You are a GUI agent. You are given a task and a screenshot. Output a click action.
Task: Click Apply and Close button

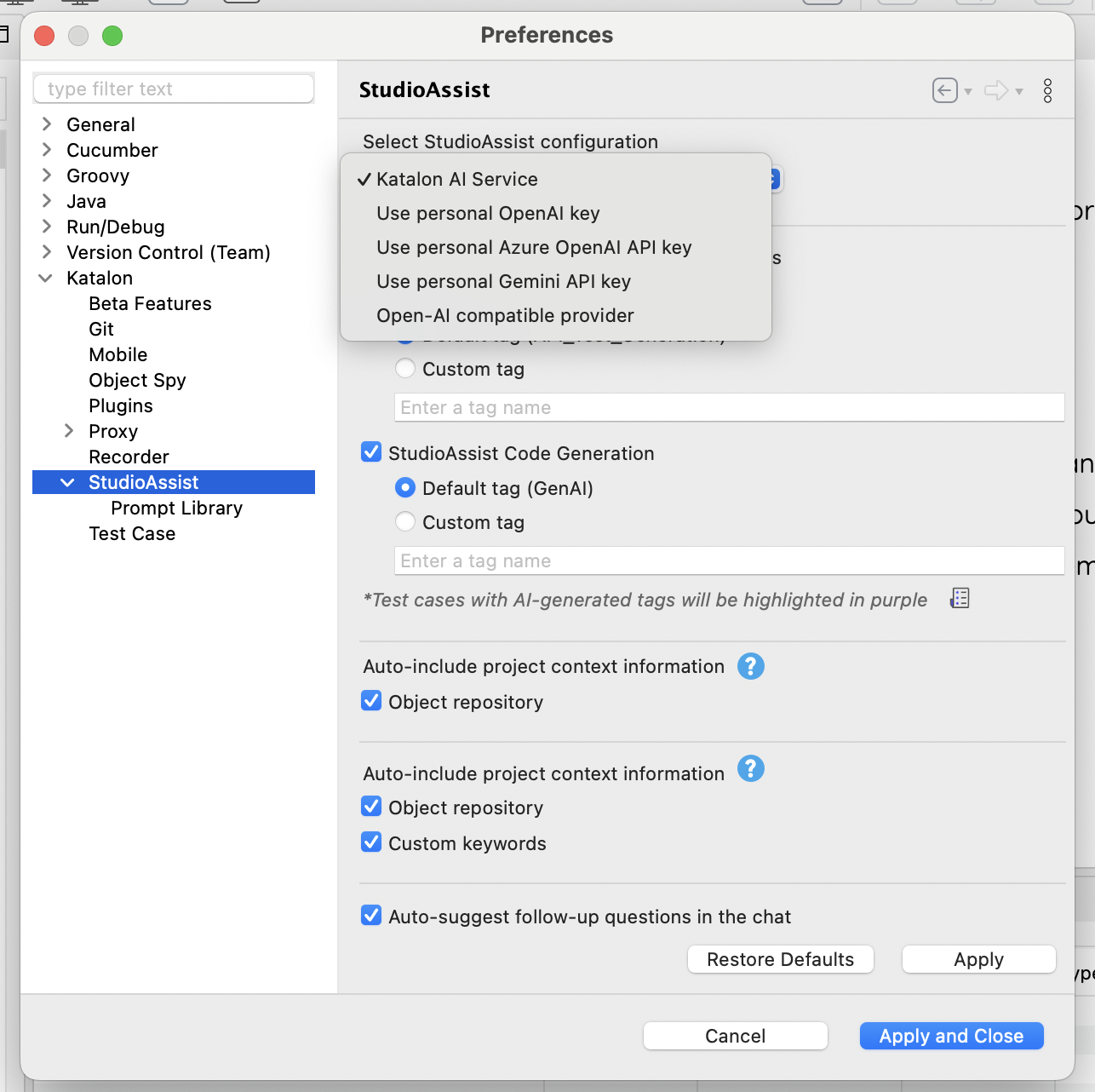[952, 1036]
